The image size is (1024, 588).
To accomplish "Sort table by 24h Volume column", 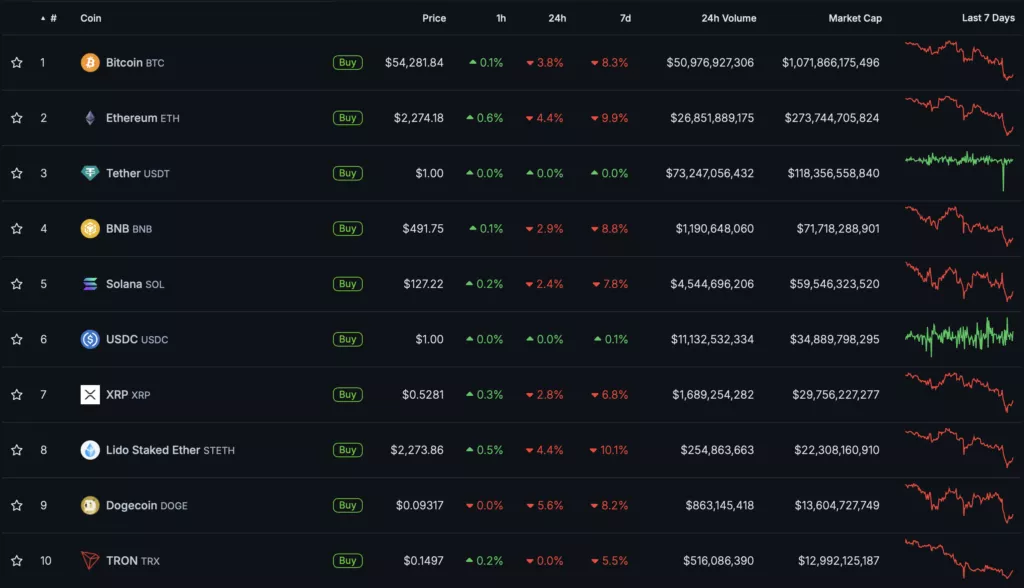I will (x=728, y=18).
